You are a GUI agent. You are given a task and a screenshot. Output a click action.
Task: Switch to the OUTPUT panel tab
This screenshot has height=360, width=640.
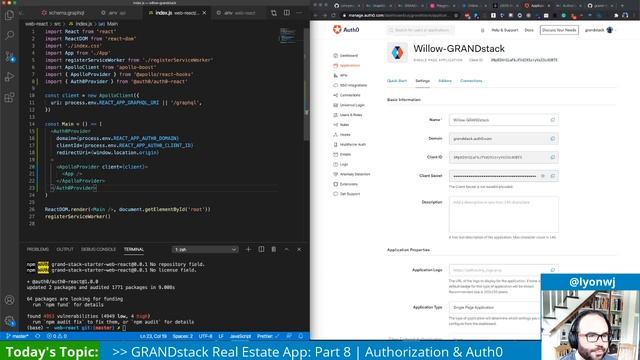point(65,249)
